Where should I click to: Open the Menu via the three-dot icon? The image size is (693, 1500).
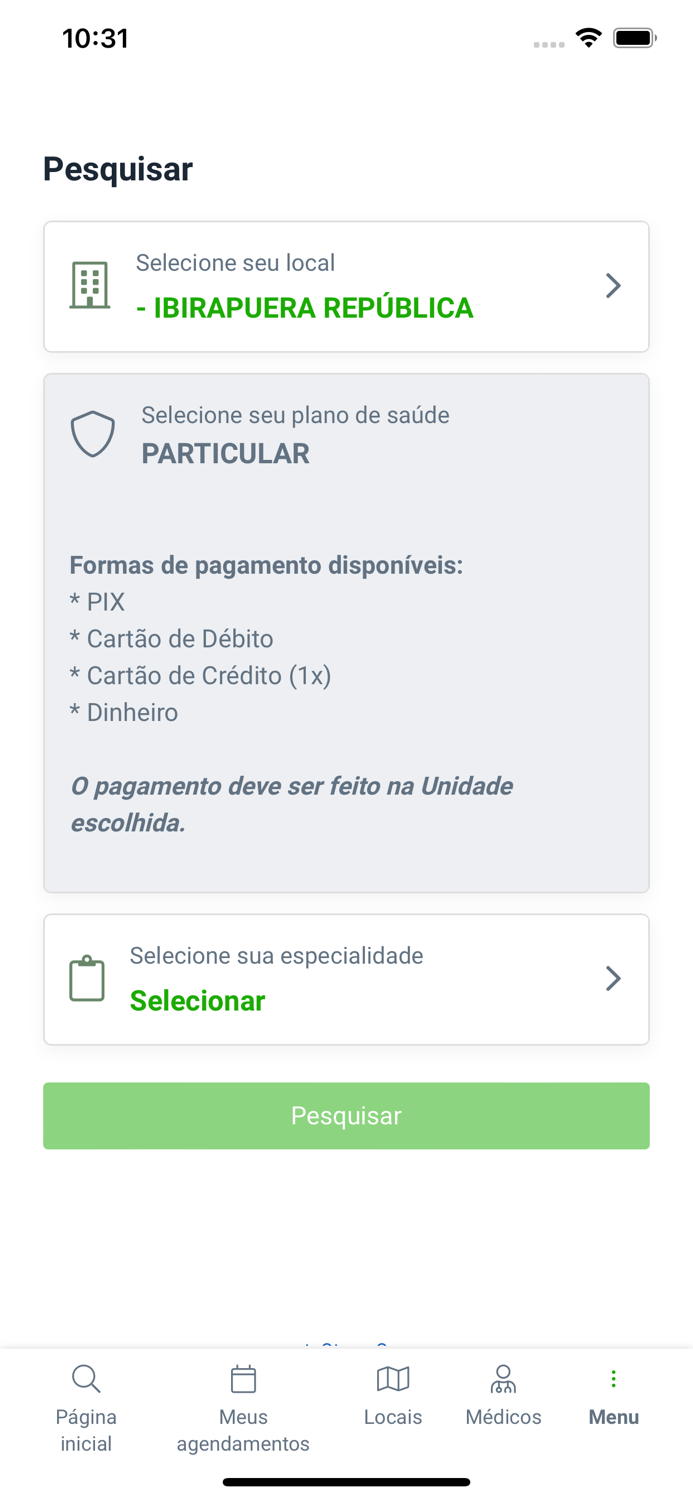[x=613, y=1378]
